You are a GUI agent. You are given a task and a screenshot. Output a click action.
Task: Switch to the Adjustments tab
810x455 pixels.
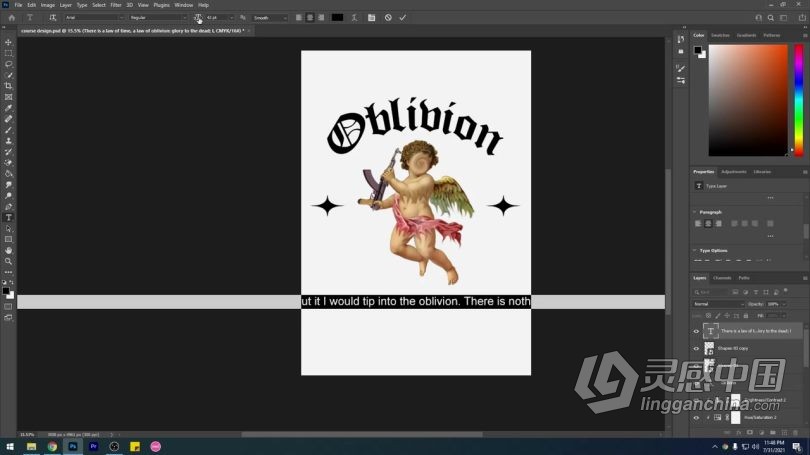tap(734, 172)
